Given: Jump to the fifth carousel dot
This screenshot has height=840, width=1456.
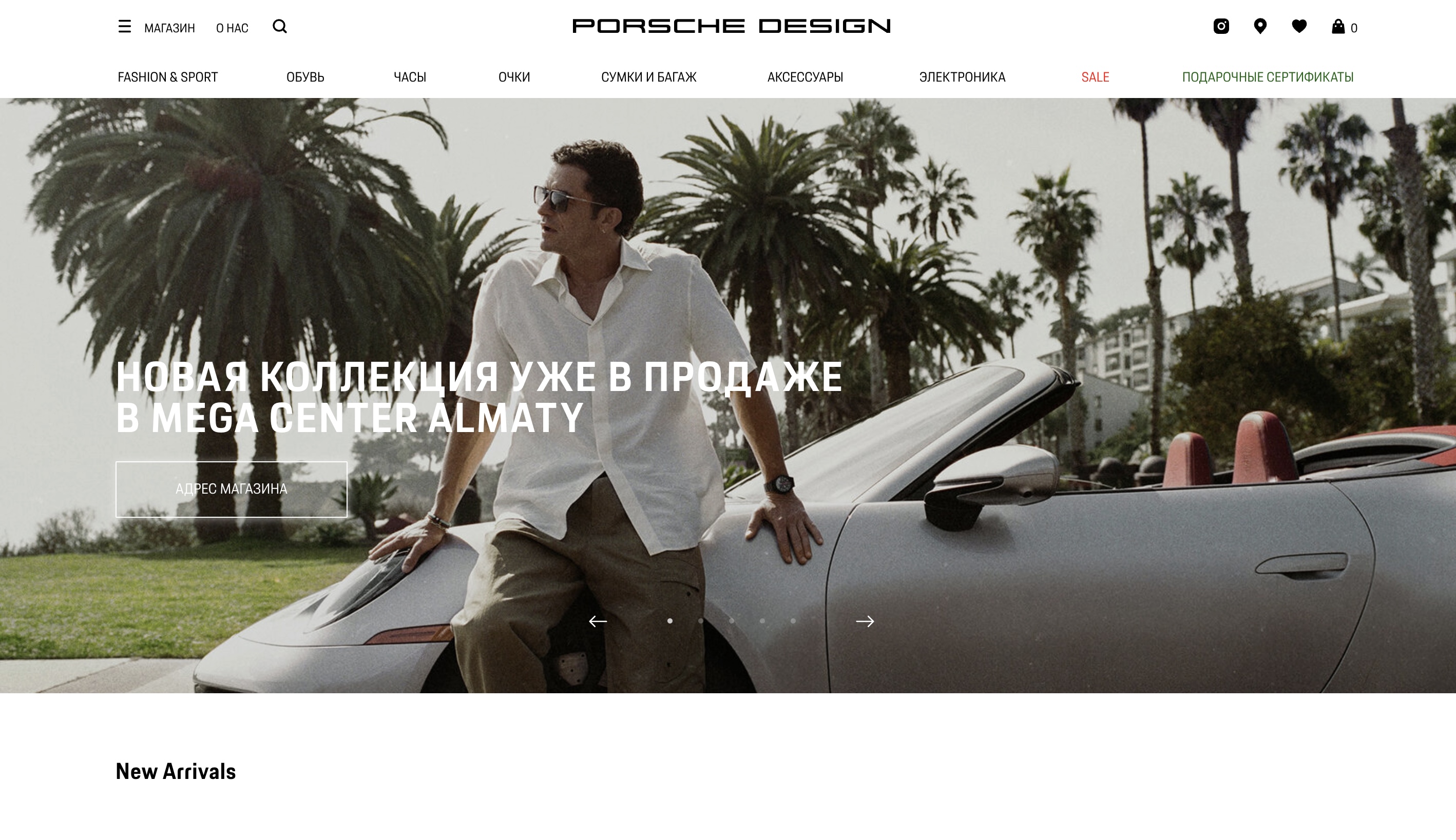Looking at the screenshot, I should point(793,621).
